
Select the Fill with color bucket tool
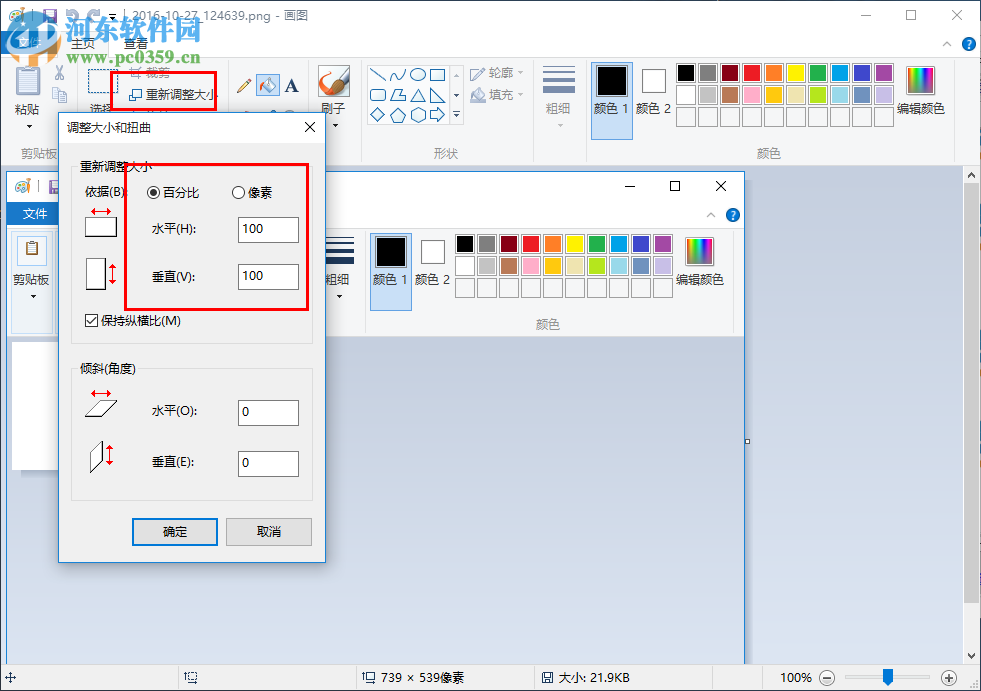(266, 84)
